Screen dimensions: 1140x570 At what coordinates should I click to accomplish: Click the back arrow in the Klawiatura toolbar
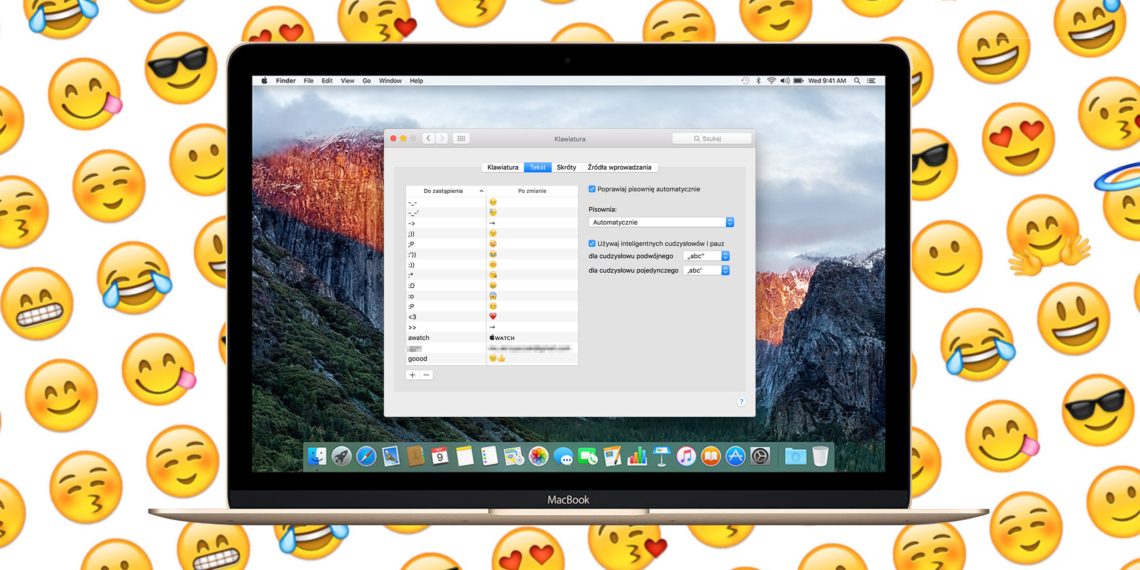point(428,139)
